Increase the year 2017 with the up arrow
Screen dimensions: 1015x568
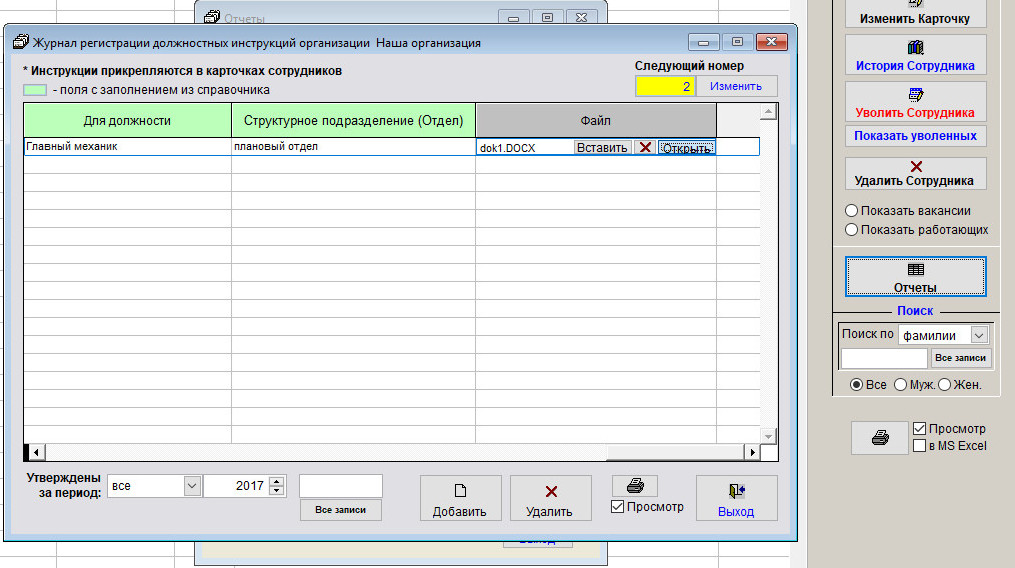tap(277, 481)
